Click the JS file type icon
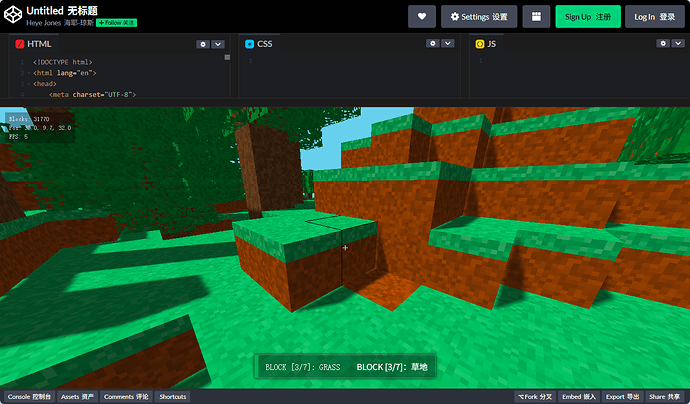Image resolution: width=690 pixels, height=404 pixels. pyautogui.click(x=480, y=44)
